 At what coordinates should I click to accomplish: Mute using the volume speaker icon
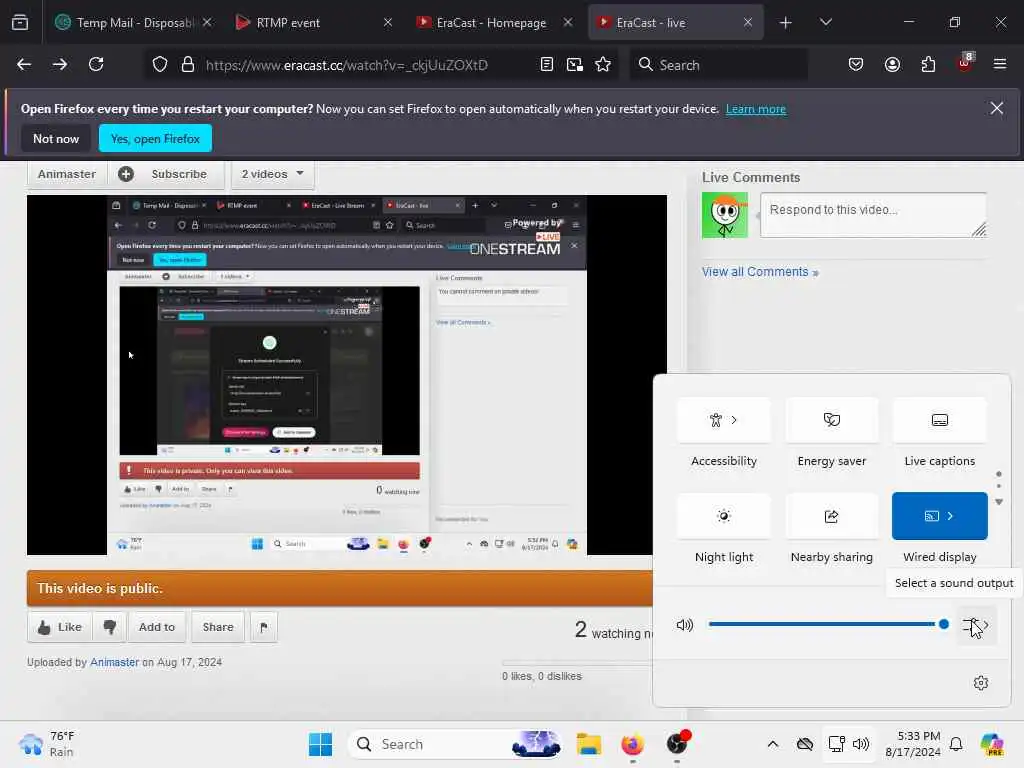pos(684,625)
